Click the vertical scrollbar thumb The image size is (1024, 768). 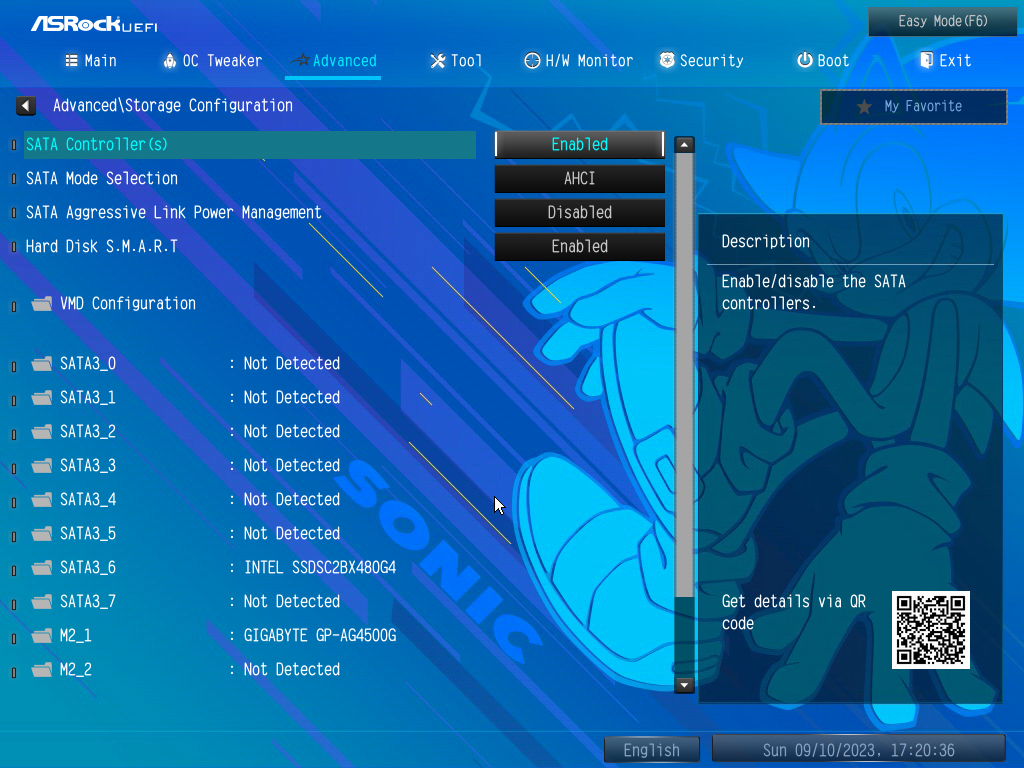(684, 375)
